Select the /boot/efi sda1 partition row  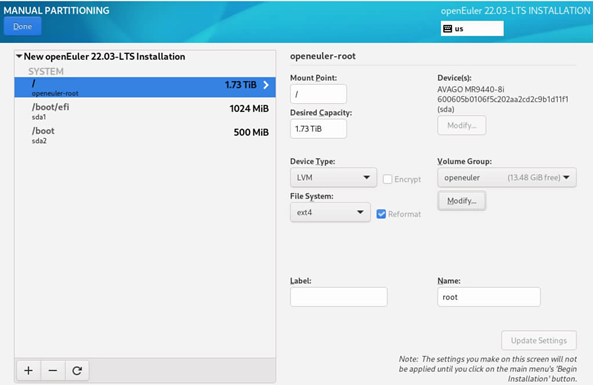145,111
